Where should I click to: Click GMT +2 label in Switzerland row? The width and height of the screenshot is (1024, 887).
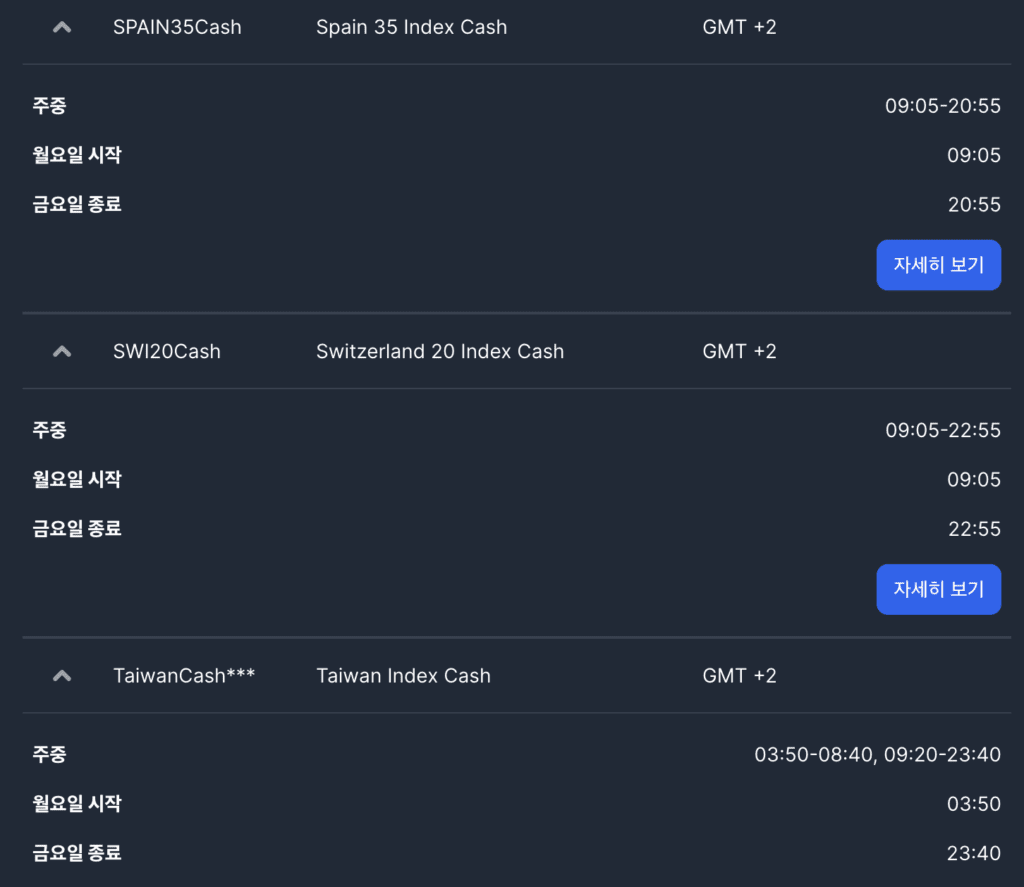pos(739,351)
